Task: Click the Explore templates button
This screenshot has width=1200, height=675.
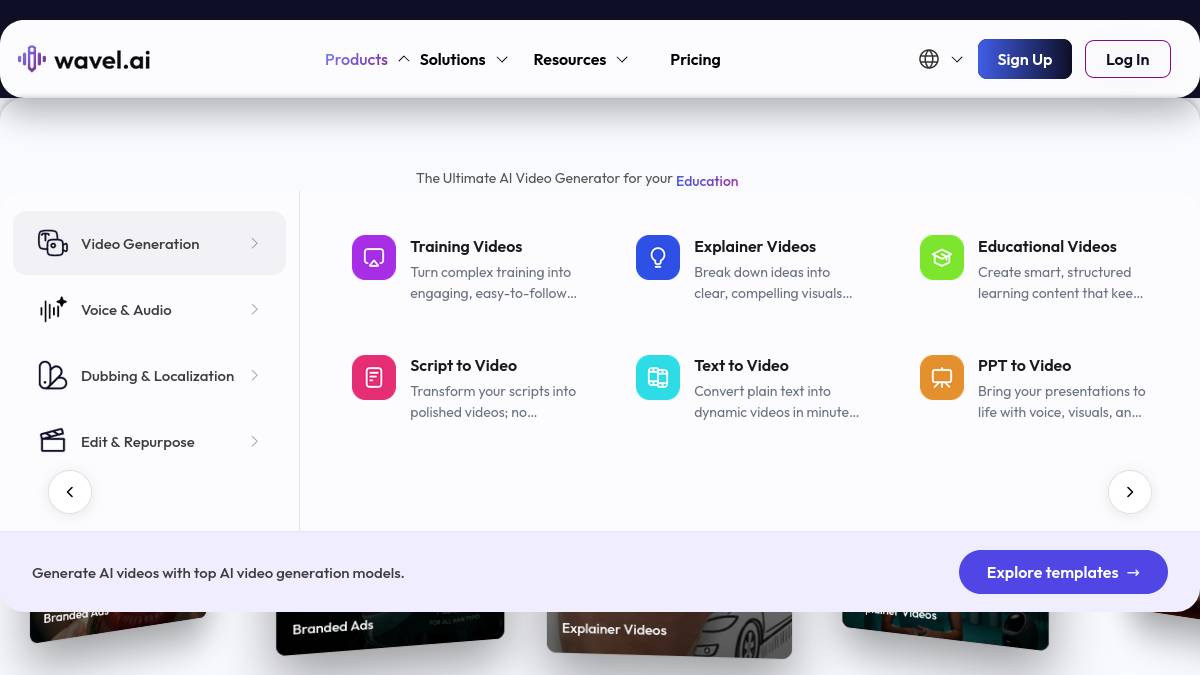Action: tap(1063, 572)
